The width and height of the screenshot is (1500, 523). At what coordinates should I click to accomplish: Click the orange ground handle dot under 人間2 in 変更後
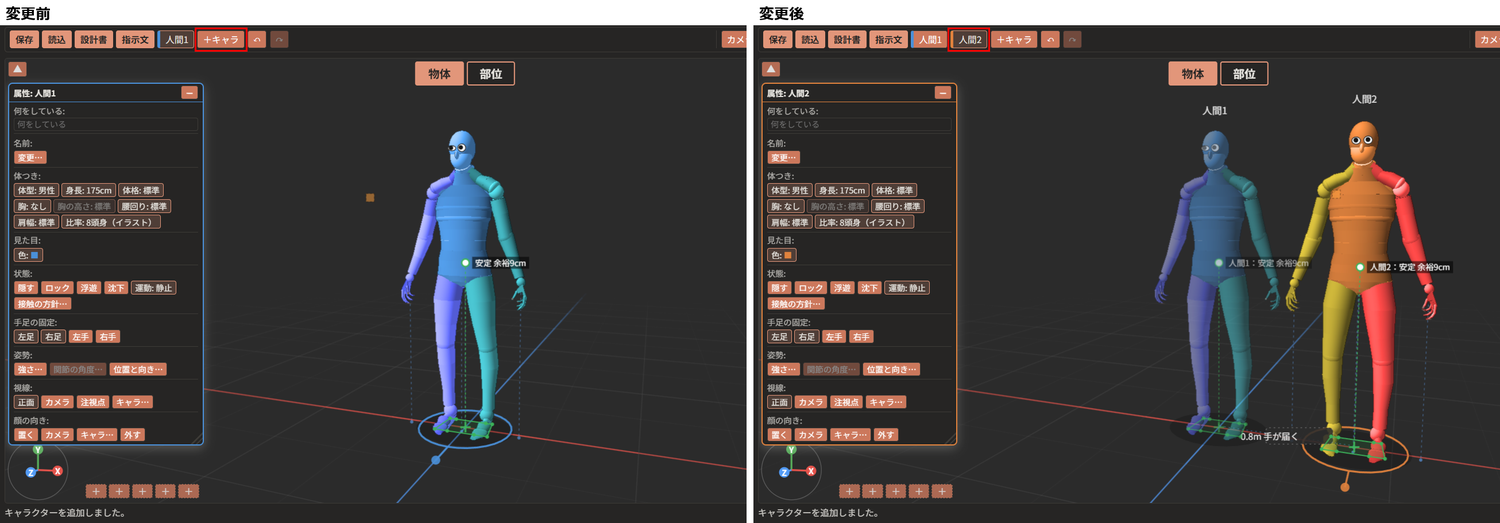1345,487
